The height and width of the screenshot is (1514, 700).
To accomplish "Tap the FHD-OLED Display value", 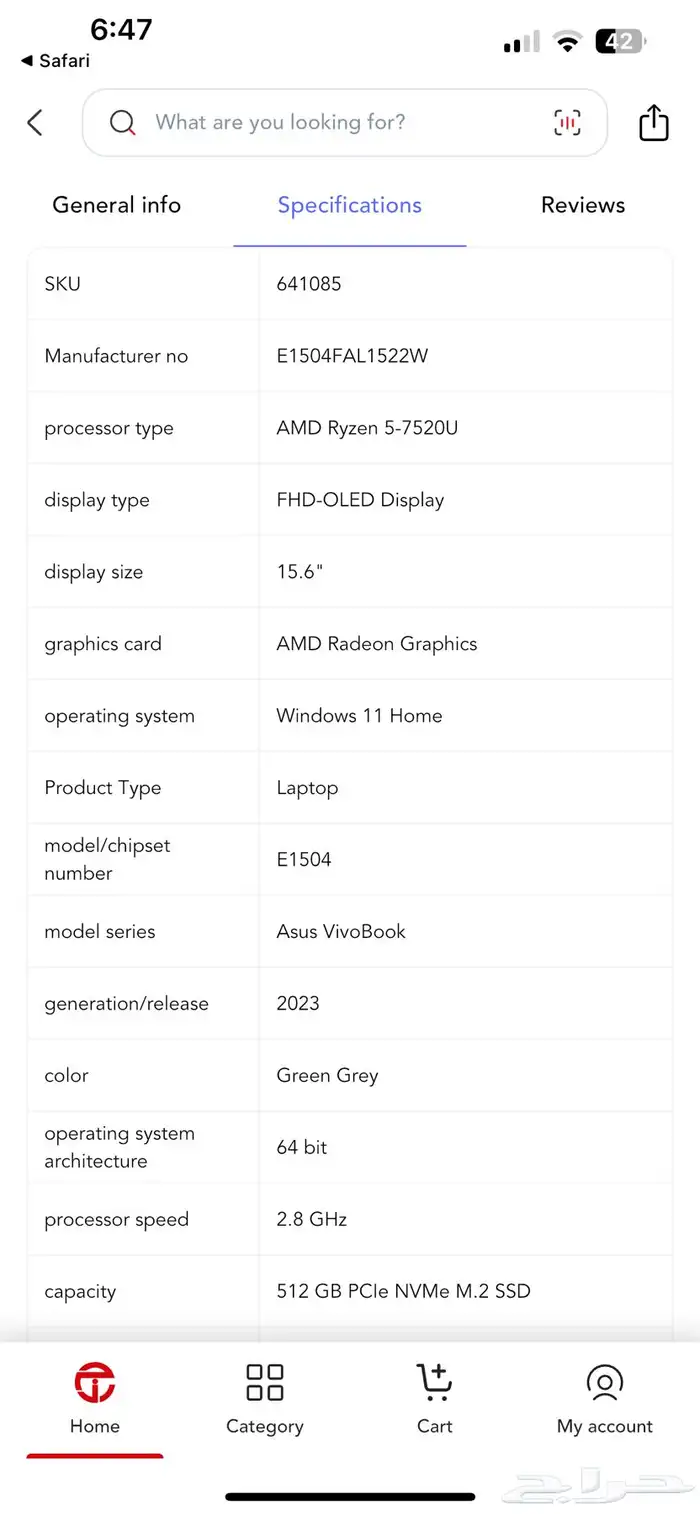I will 360,500.
